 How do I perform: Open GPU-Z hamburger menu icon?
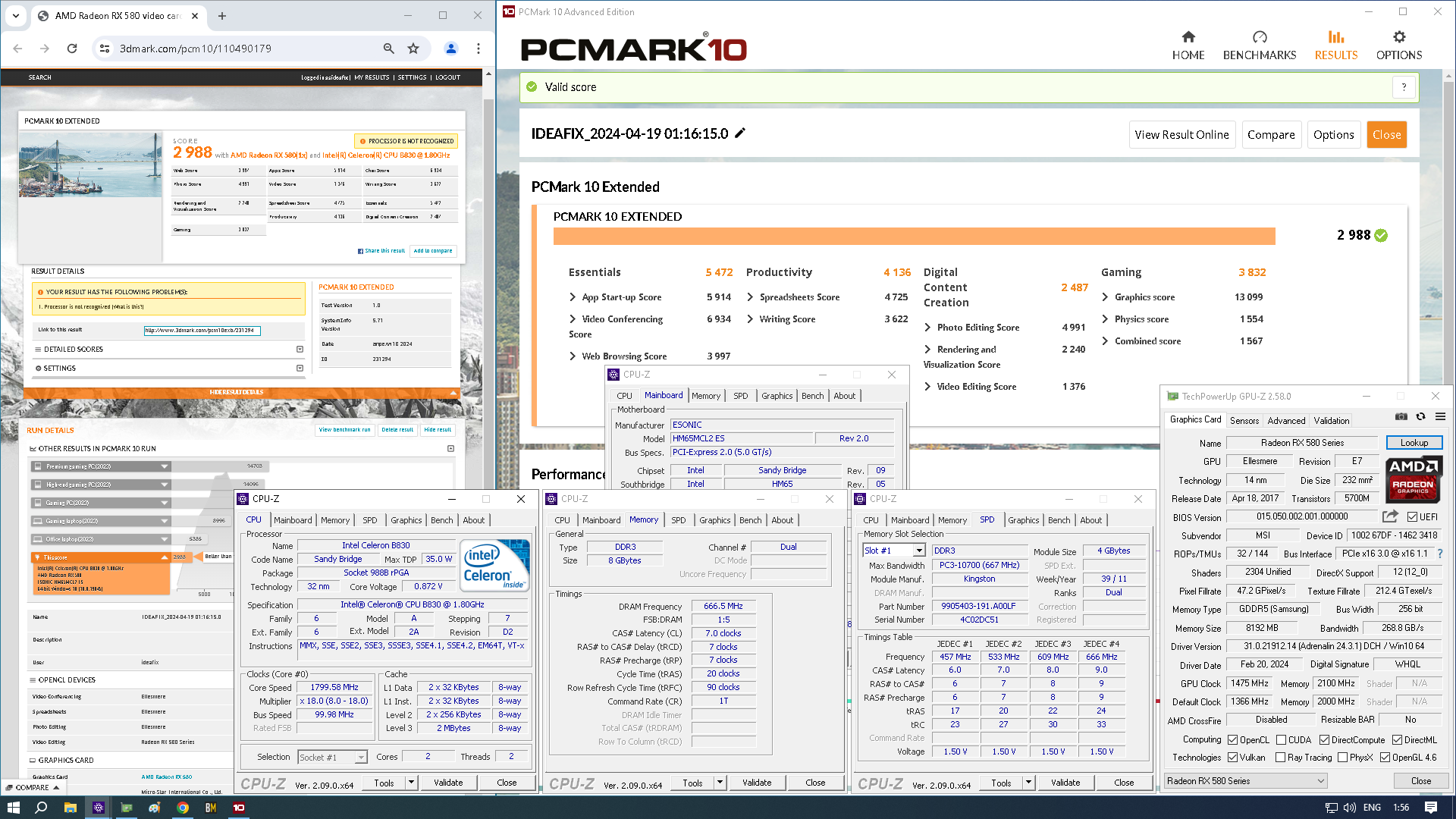click(x=1440, y=416)
